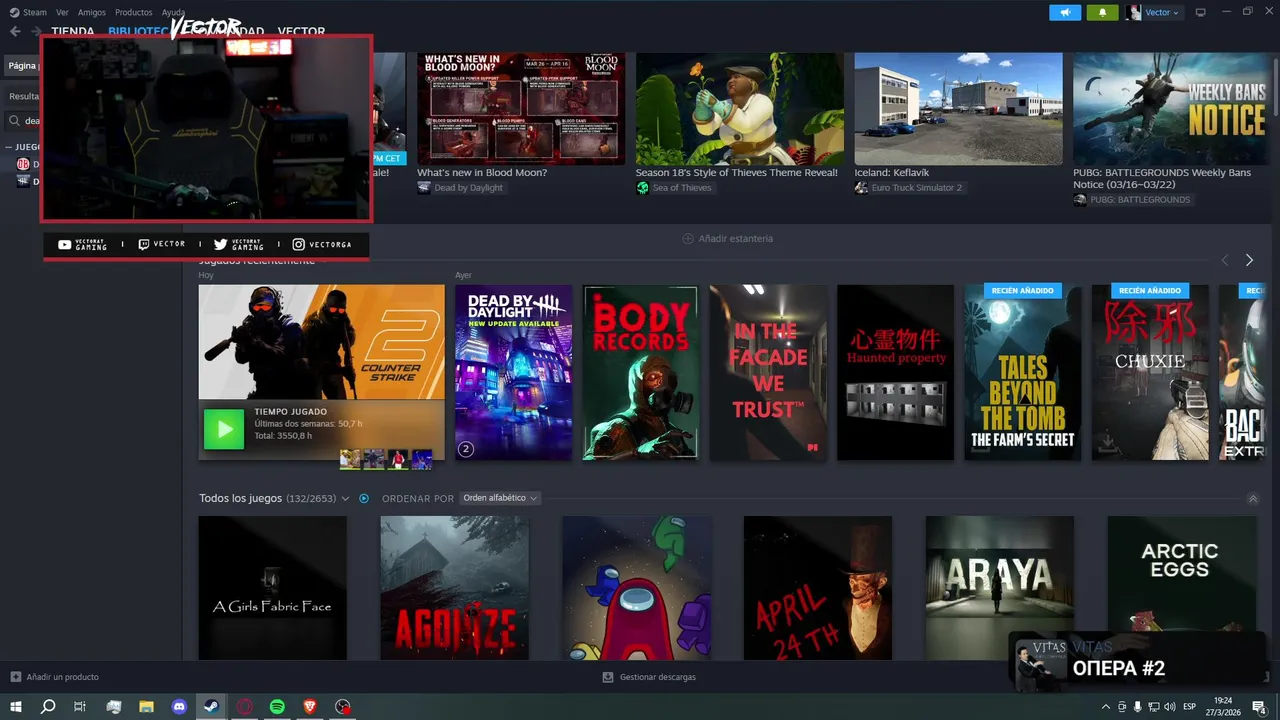Click the library page vertical scrollbar

(1275, 85)
